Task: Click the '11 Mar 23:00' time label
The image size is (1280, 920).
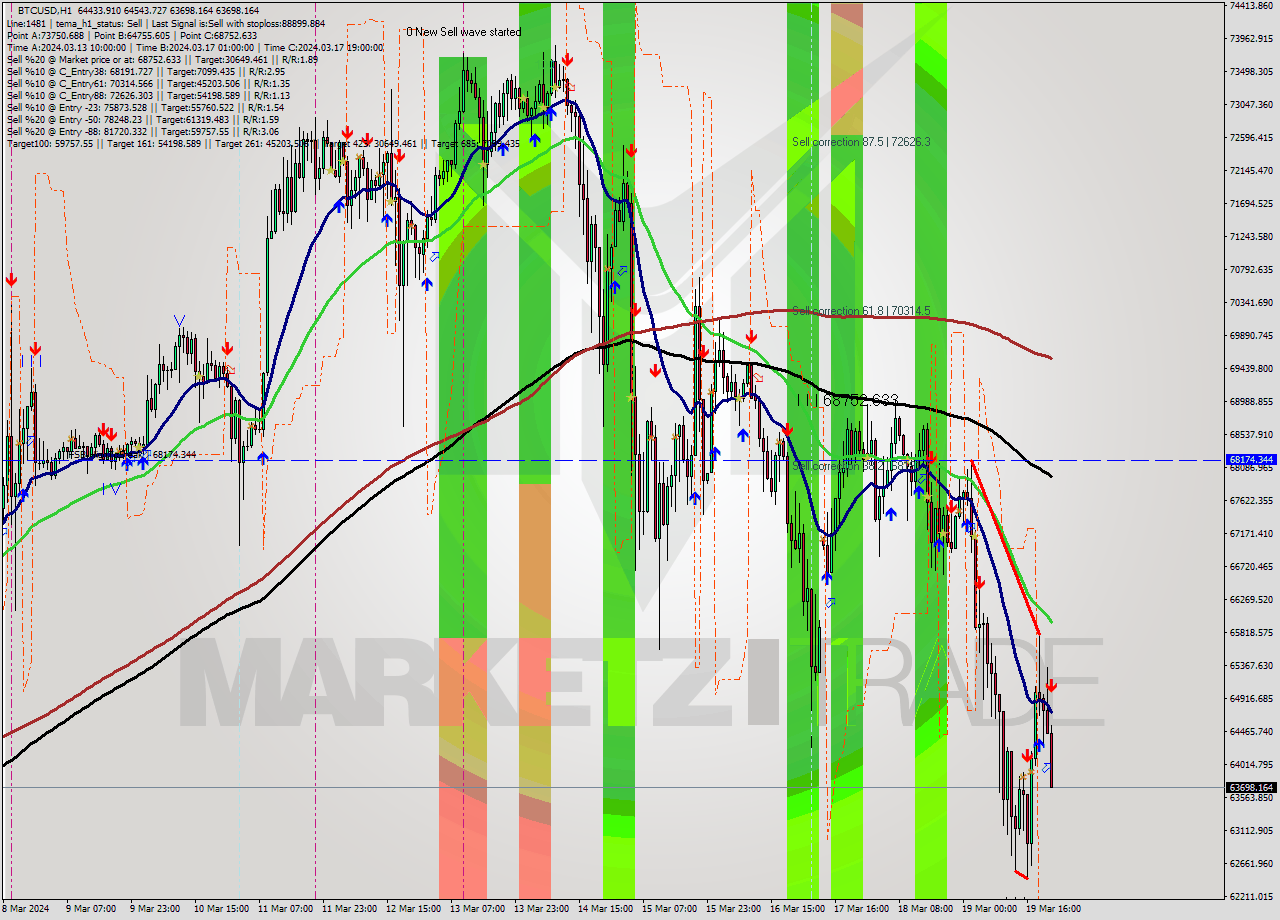Action: click(350, 909)
